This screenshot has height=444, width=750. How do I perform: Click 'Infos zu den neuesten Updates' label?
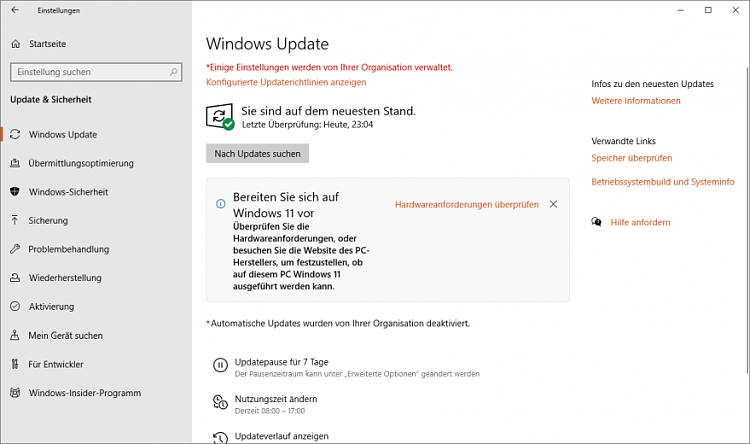pos(652,84)
